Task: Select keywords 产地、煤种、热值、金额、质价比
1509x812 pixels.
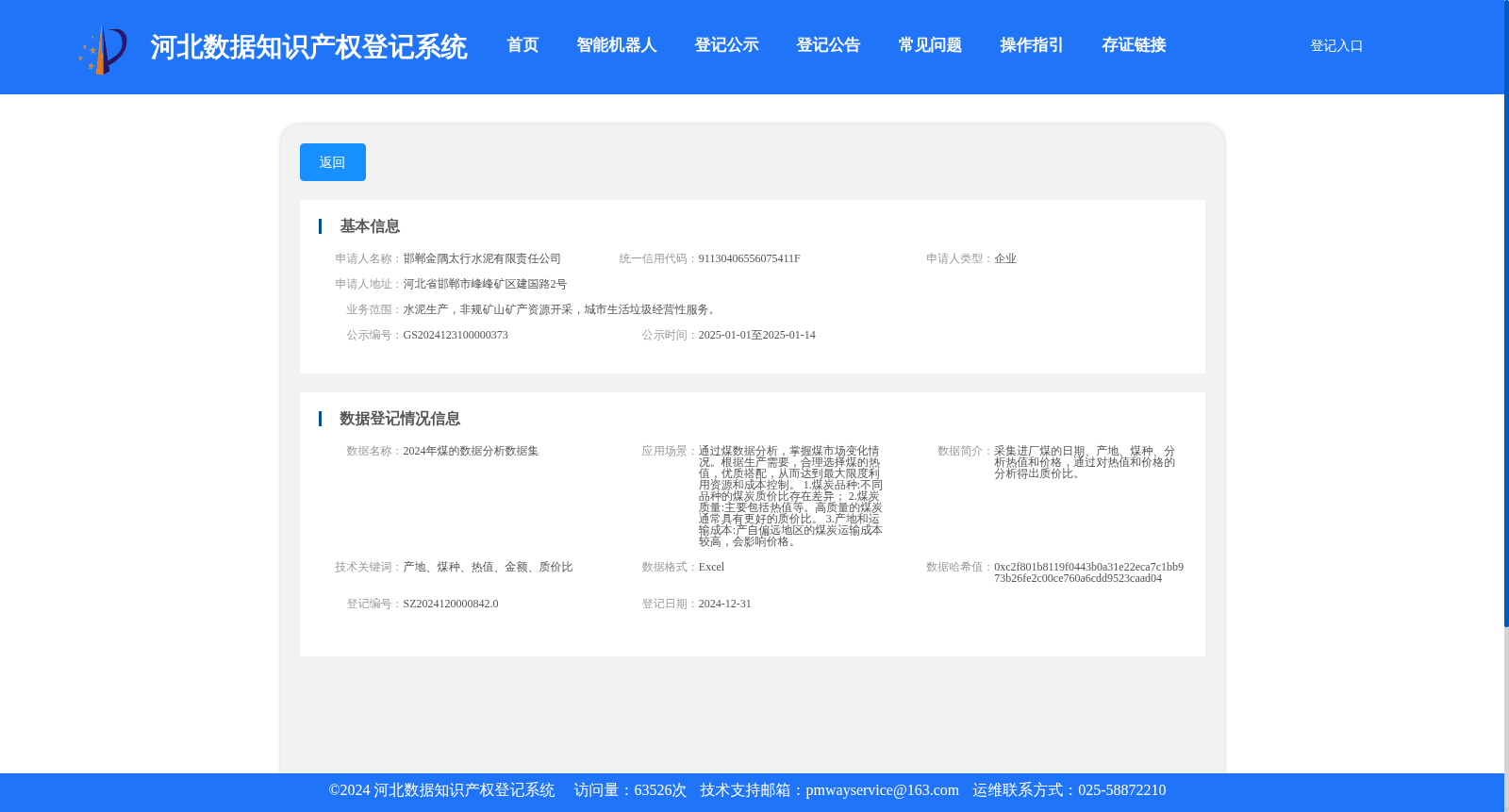Action: [488, 567]
